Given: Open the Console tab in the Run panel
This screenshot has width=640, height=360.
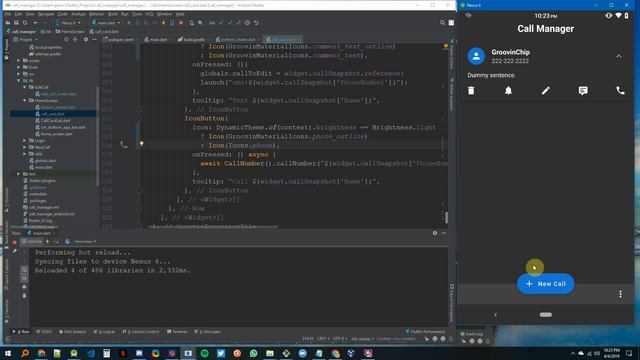Looking at the screenshot, I should (x=33, y=242).
